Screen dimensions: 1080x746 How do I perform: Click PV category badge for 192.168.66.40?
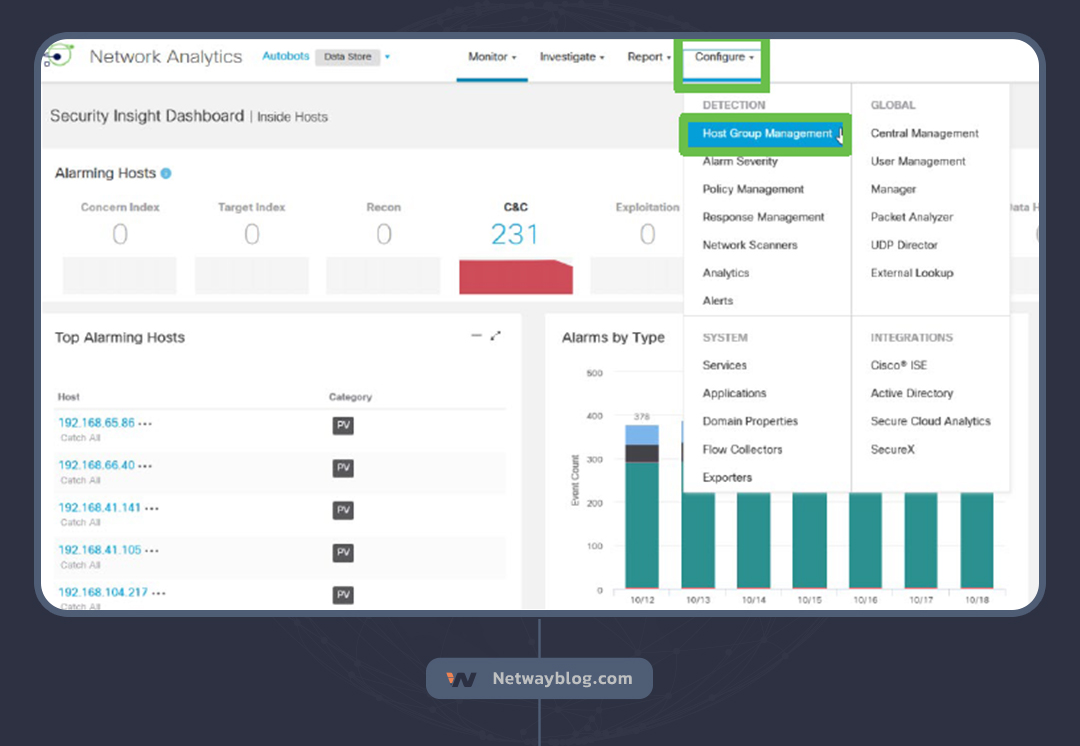(x=343, y=468)
